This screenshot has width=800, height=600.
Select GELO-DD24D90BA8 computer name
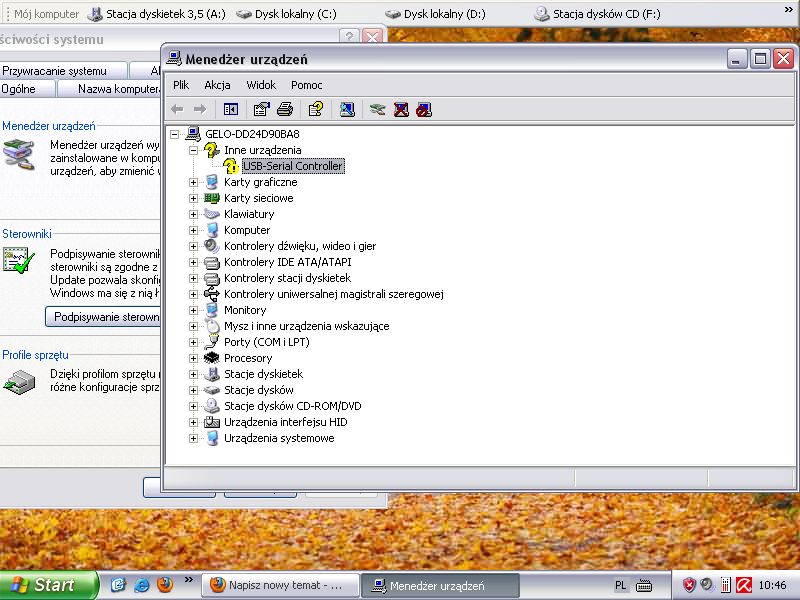(252, 134)
